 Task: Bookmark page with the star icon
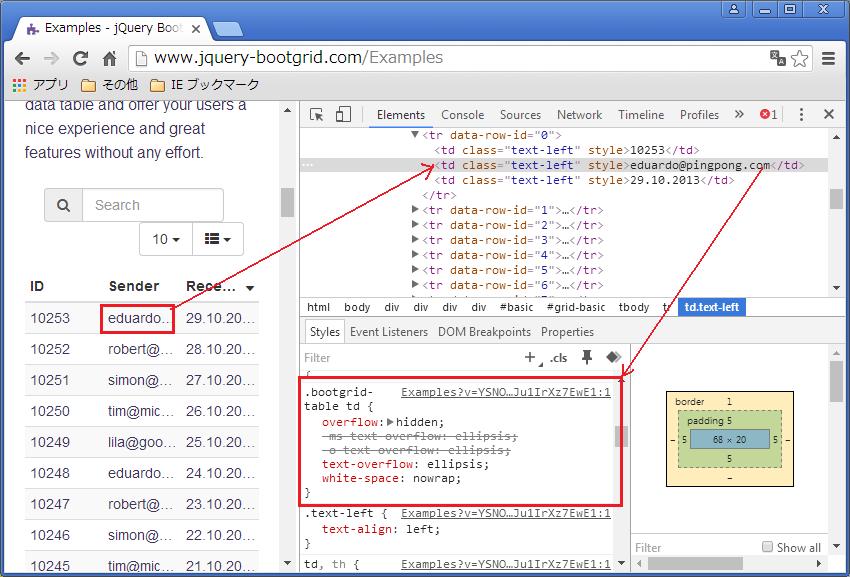tap(800, 58)
